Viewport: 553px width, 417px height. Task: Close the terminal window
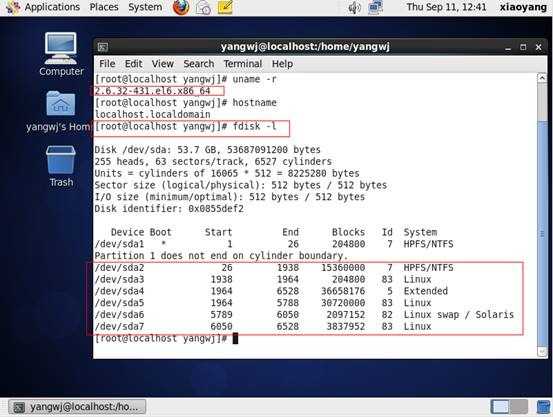(539, 47)
